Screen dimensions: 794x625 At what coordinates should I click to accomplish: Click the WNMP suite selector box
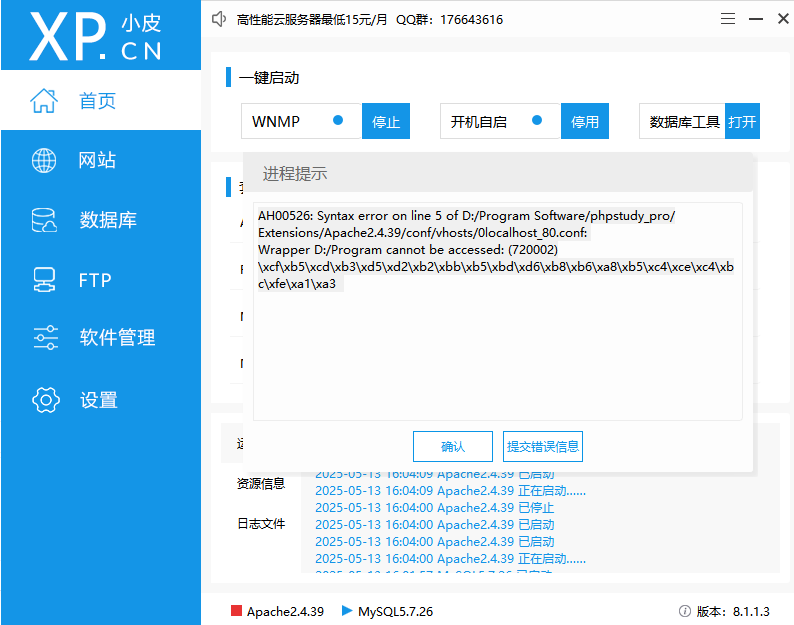[x=301, y=122]
